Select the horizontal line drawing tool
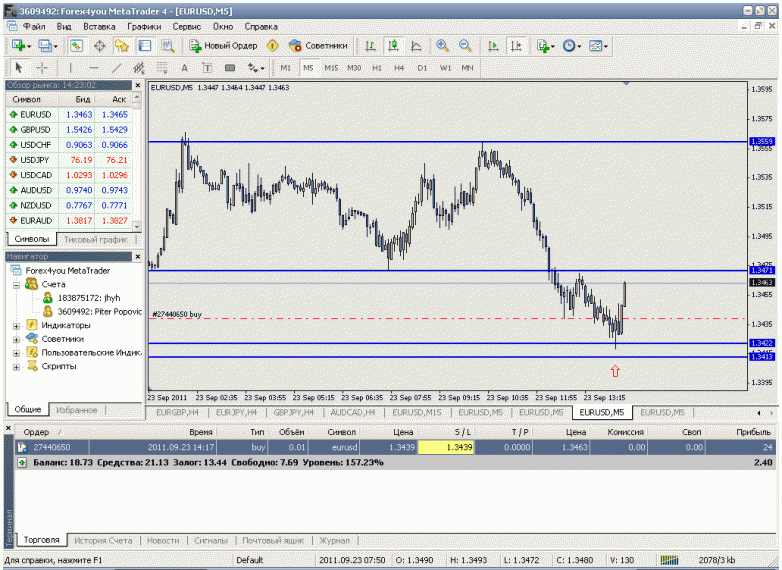This screenshot has height=570, width=782. coord(93,68)
